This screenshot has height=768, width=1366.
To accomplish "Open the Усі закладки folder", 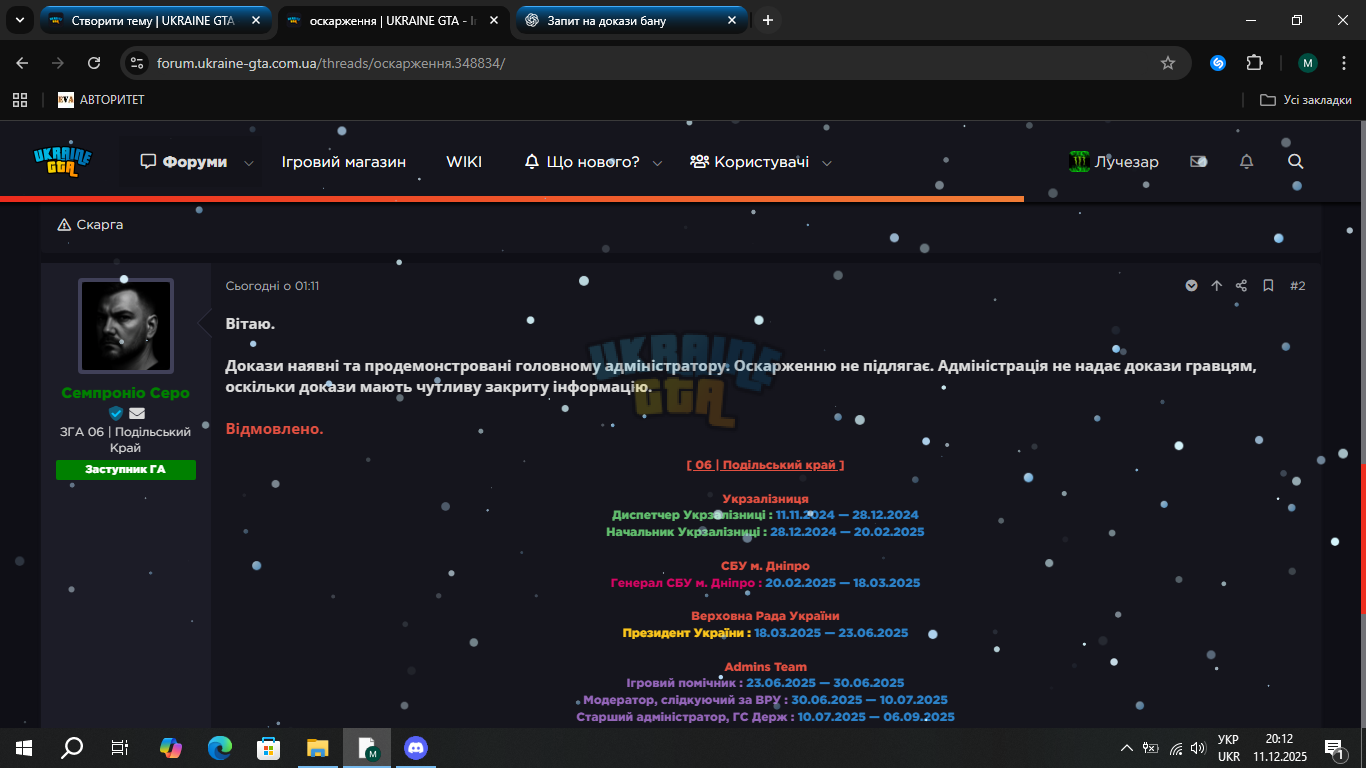I will [x=1306, y=100].
